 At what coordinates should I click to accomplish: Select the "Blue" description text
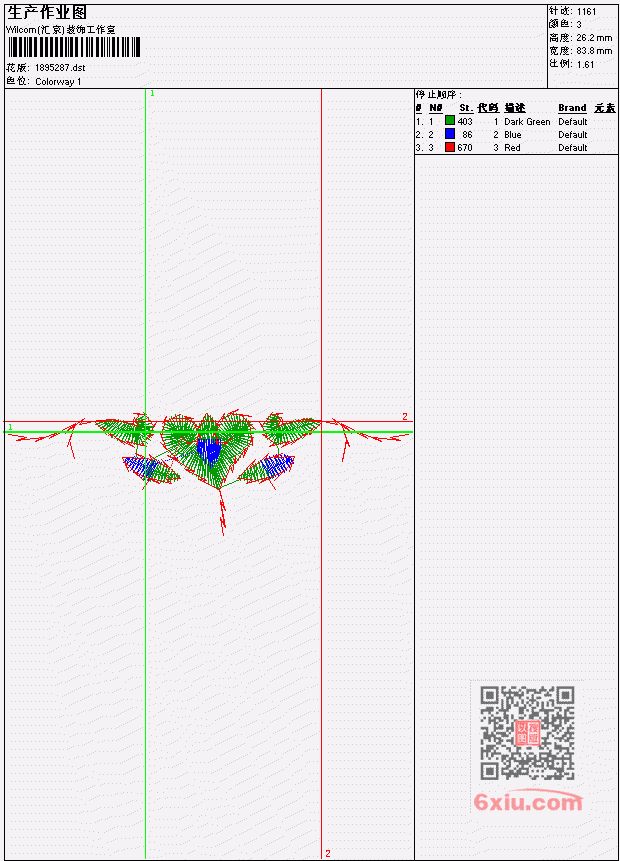513,135
